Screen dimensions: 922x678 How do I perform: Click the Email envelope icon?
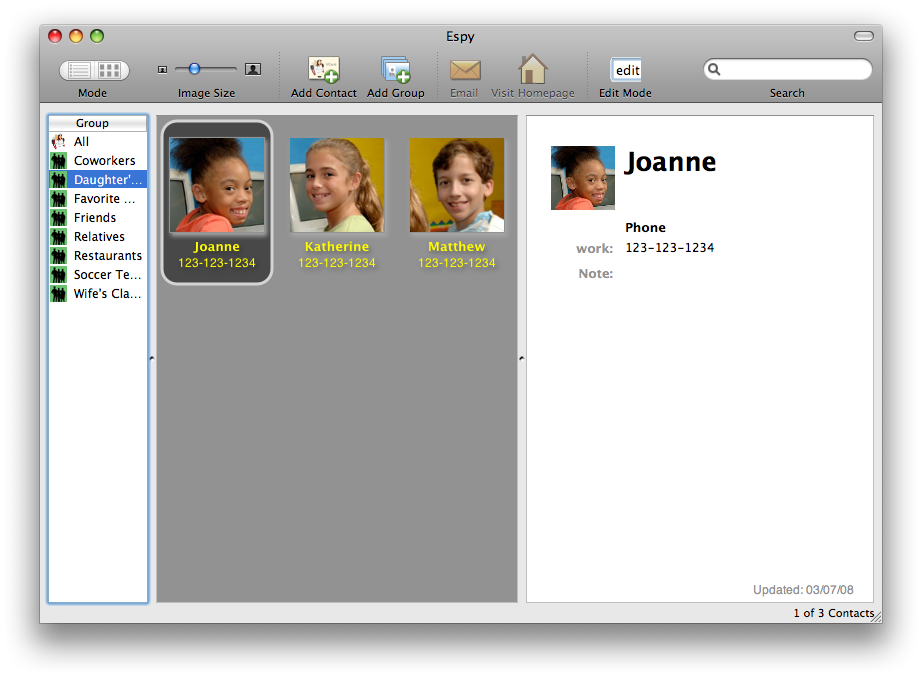tap(465, 70)
